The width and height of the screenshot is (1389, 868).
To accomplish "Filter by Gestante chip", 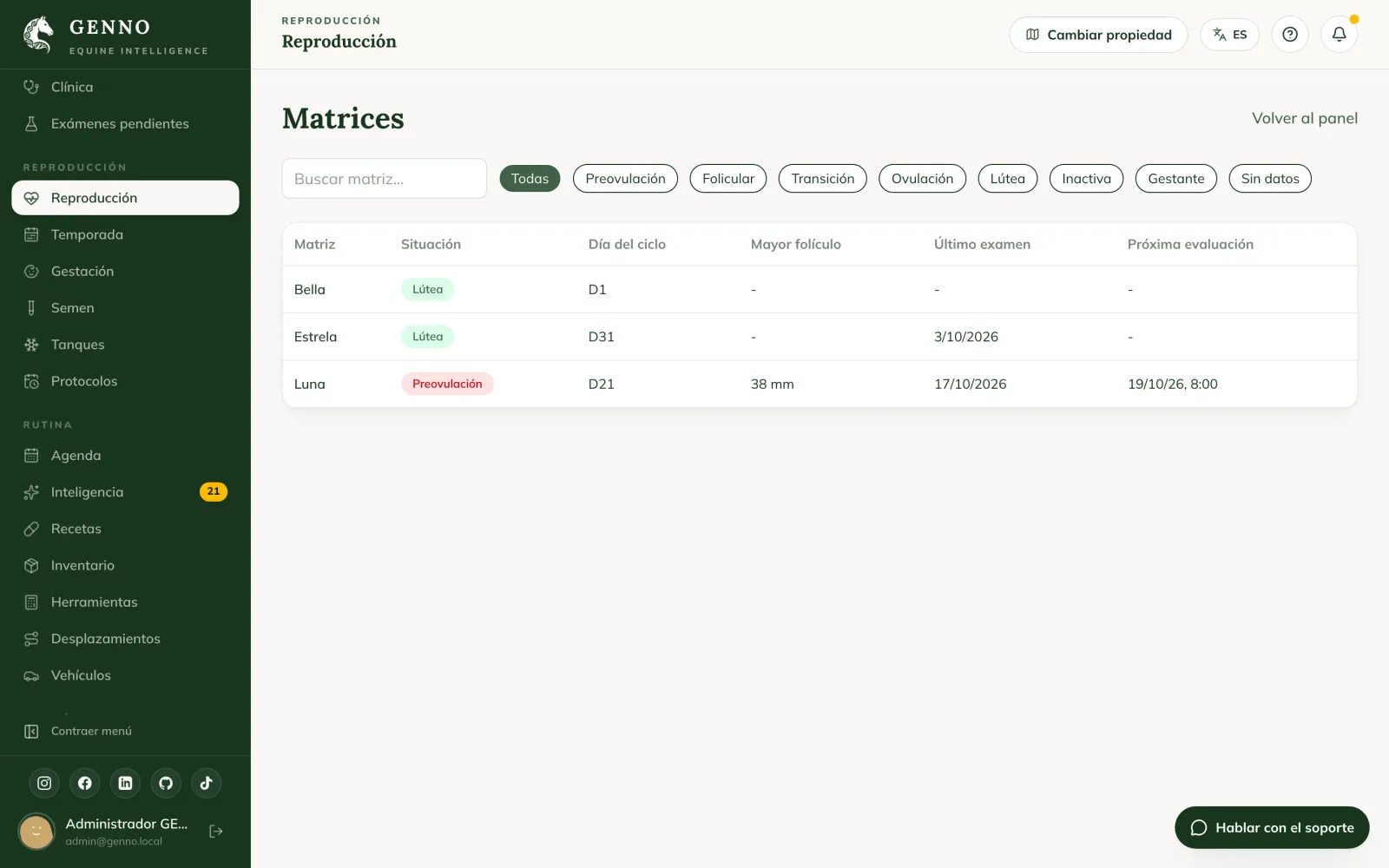I will click(x=1175, y=179).
